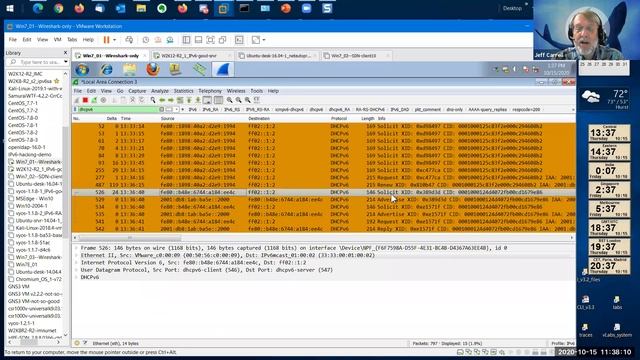Click Wireshark resize columns icon
This screenshot has height=360, width=640.
tap(257, 100)
